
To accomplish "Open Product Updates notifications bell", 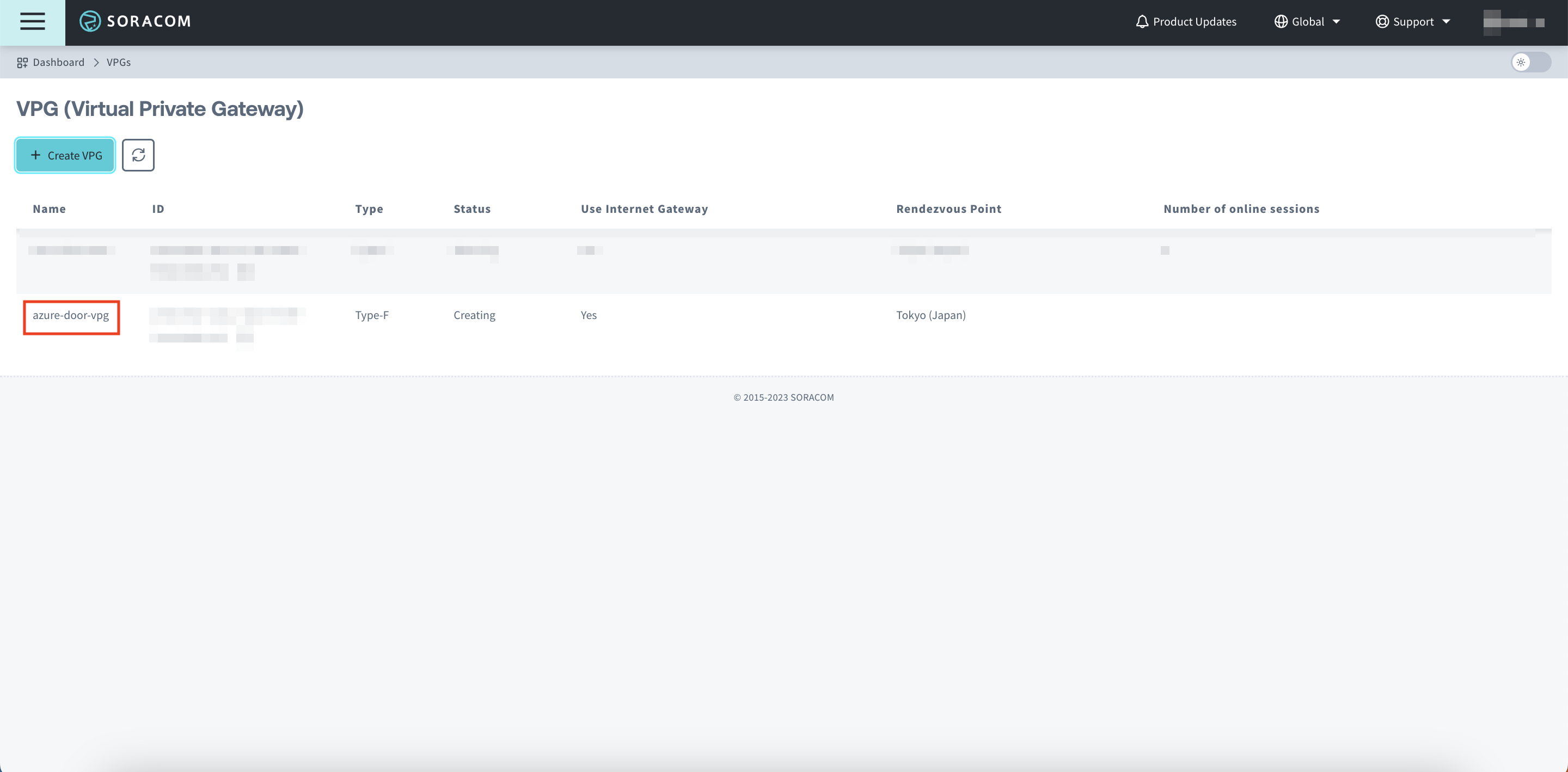I will 1142,21.
